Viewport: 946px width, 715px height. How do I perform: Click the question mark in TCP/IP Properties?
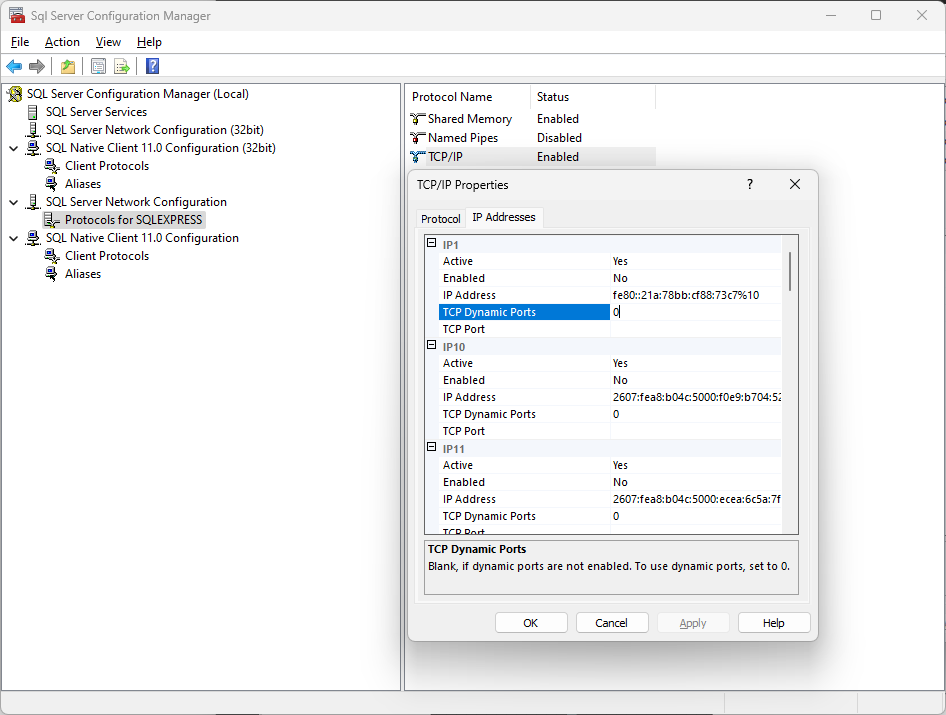750,185
